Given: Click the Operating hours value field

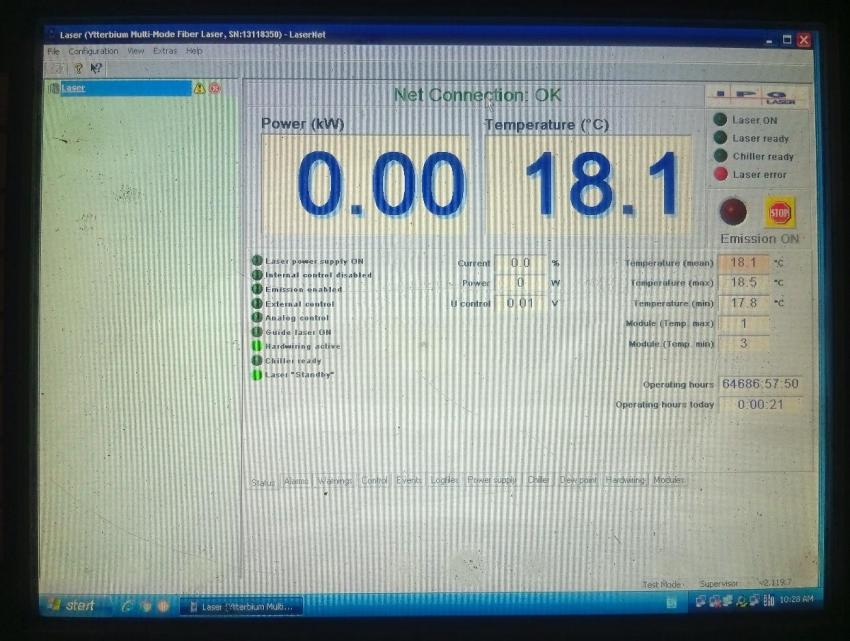Looking at the screenshot, I should tap(760, 384).
